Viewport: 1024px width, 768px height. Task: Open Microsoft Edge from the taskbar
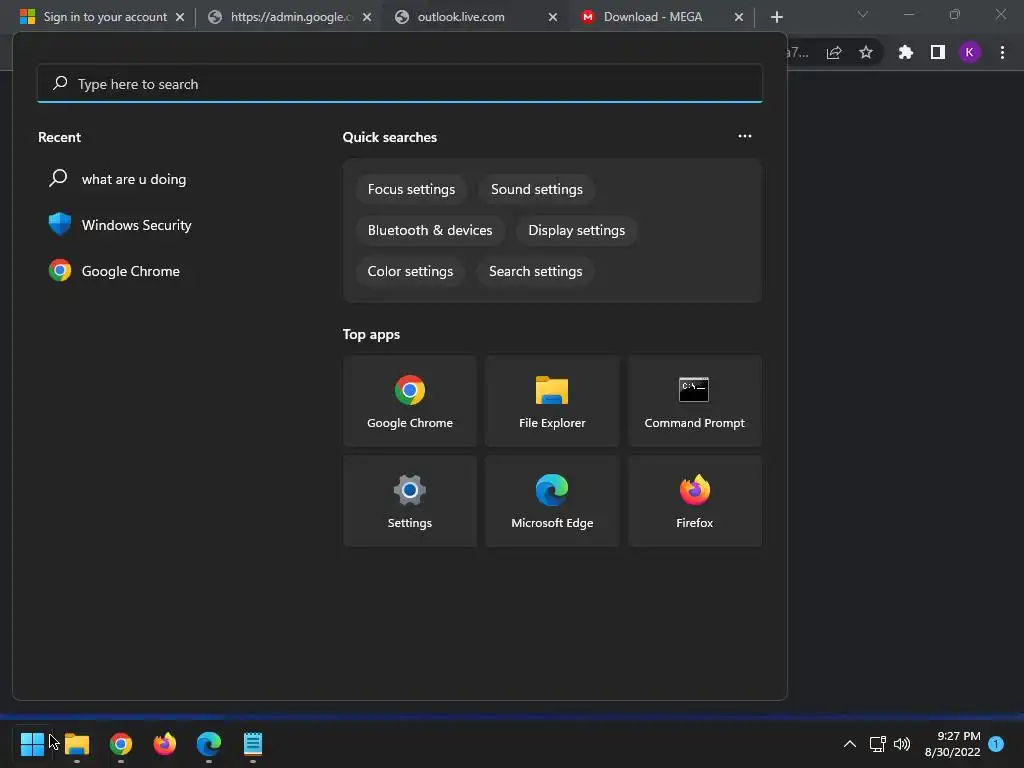tap(209, 743)
